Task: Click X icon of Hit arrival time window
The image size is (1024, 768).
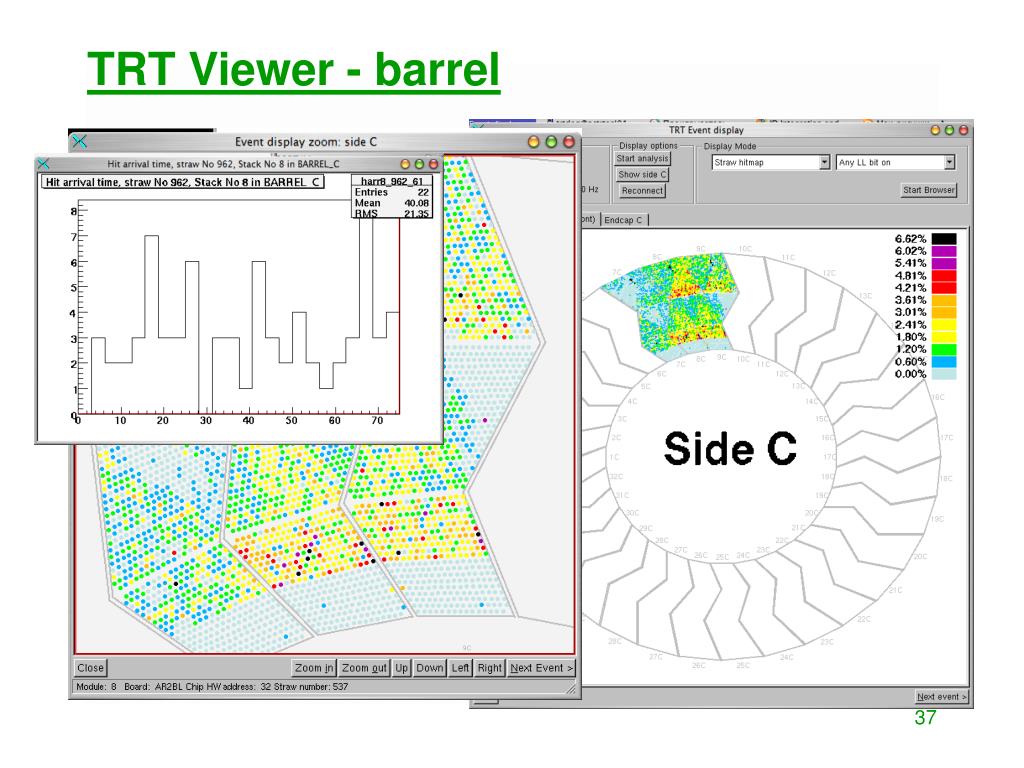Action: coord(44,164)
